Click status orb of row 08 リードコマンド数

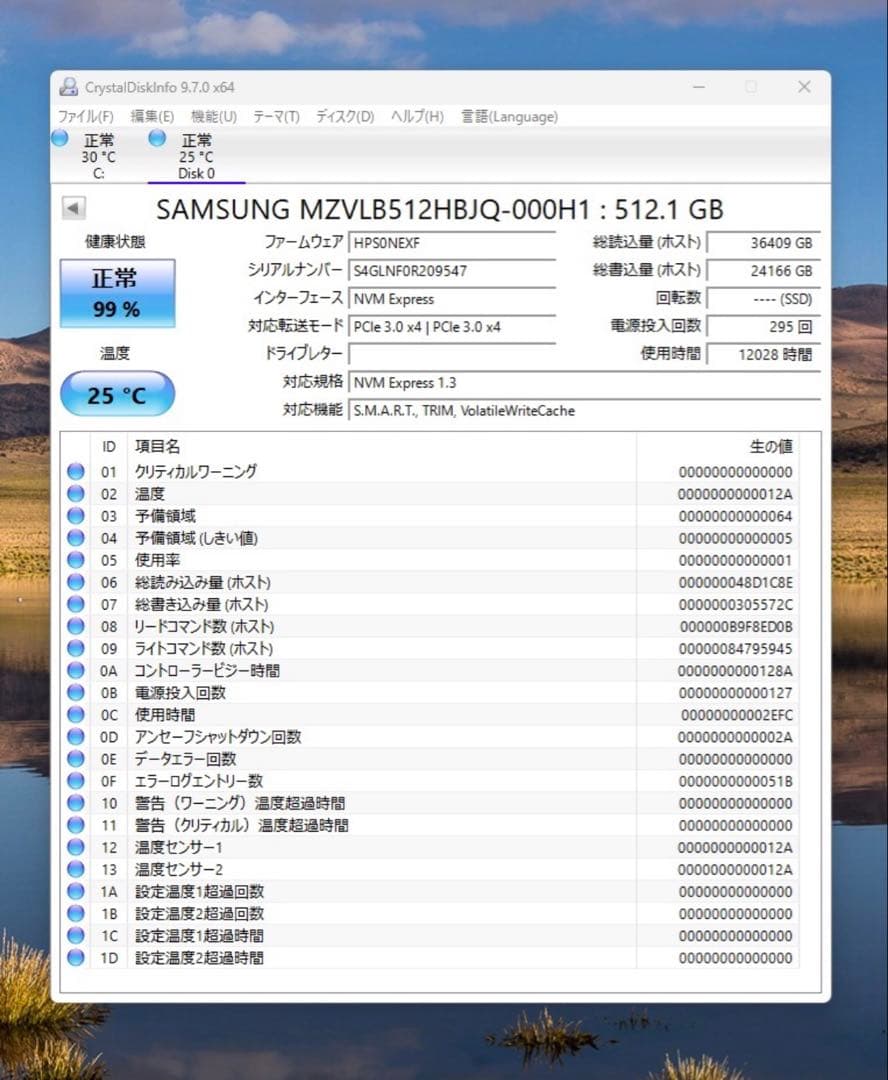tap(76, 626)
